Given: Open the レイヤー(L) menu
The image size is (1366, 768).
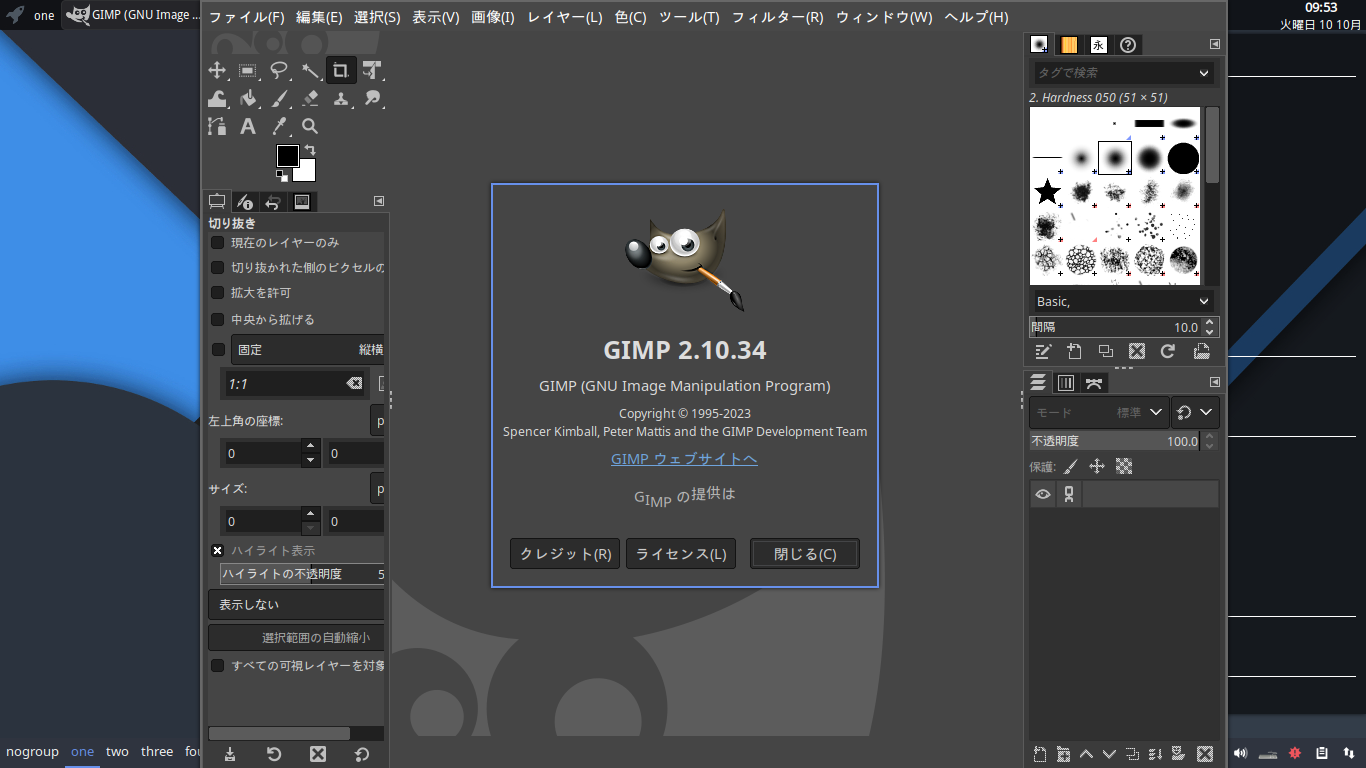Looking at the screenshot, I should [x=564, y=17].
